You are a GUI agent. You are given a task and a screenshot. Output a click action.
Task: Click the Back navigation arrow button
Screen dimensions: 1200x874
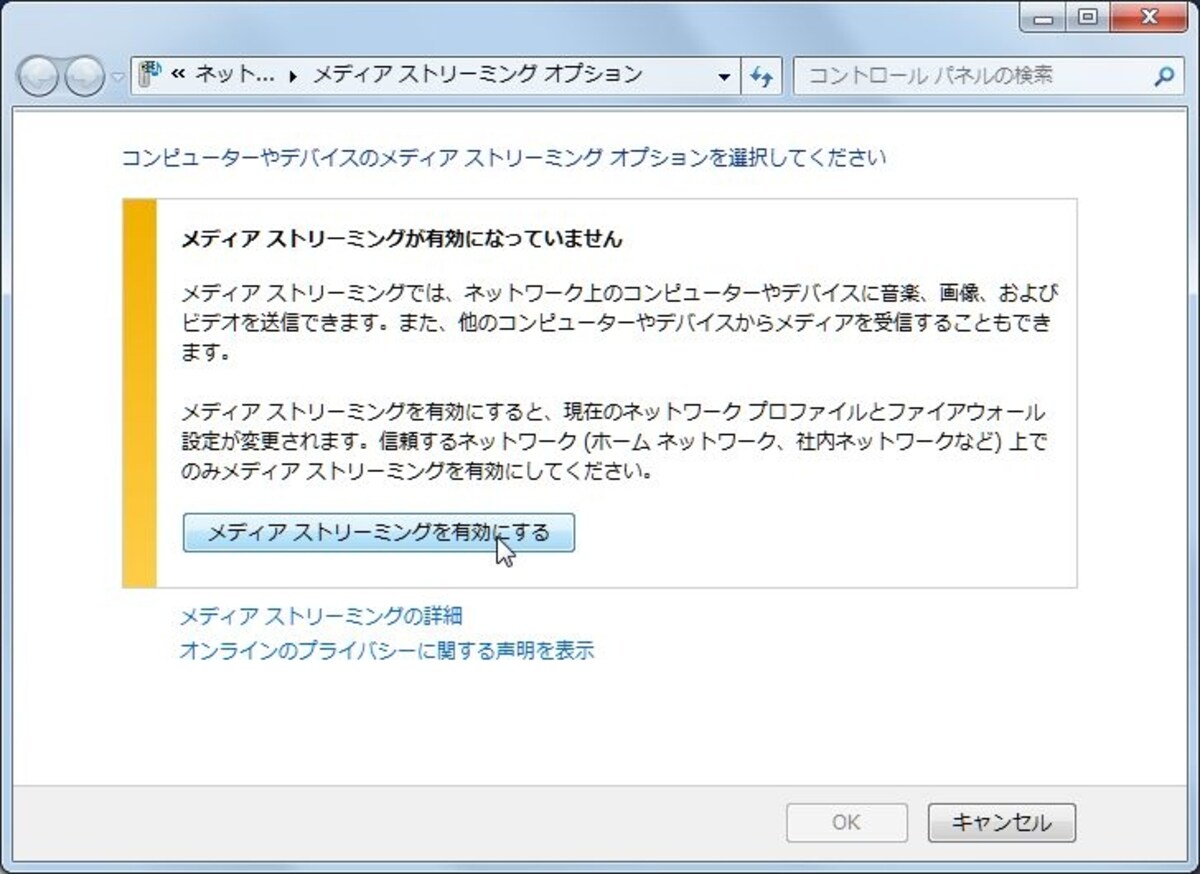tap(39, 77)
